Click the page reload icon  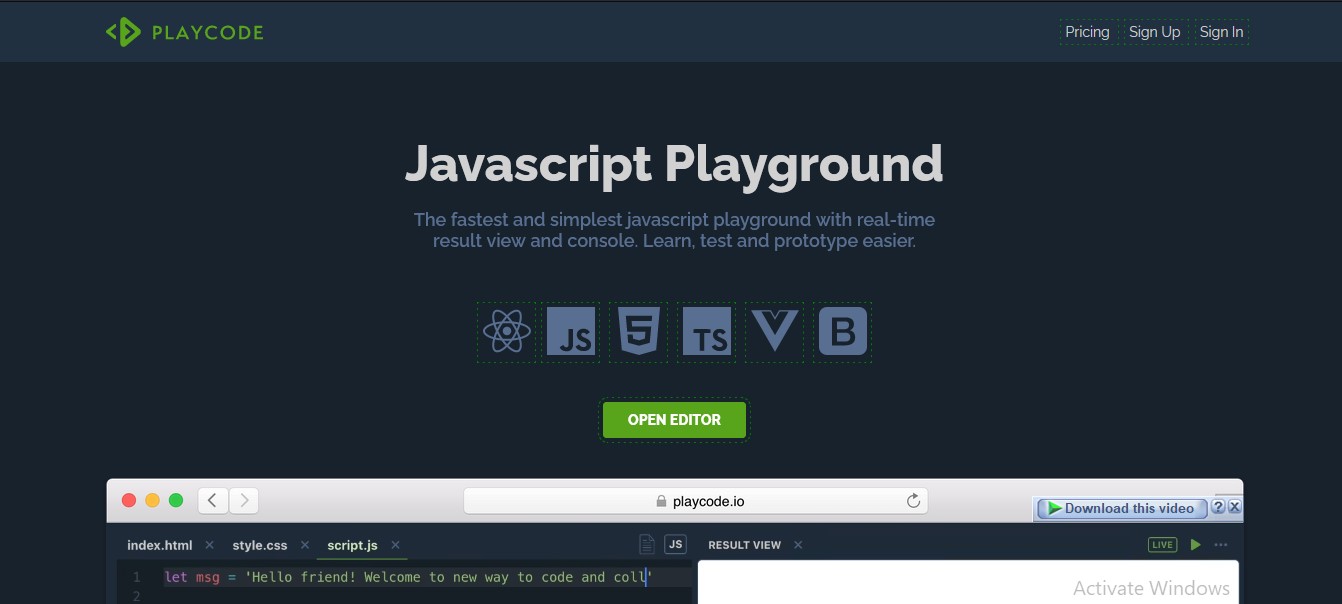coord(912,500)
